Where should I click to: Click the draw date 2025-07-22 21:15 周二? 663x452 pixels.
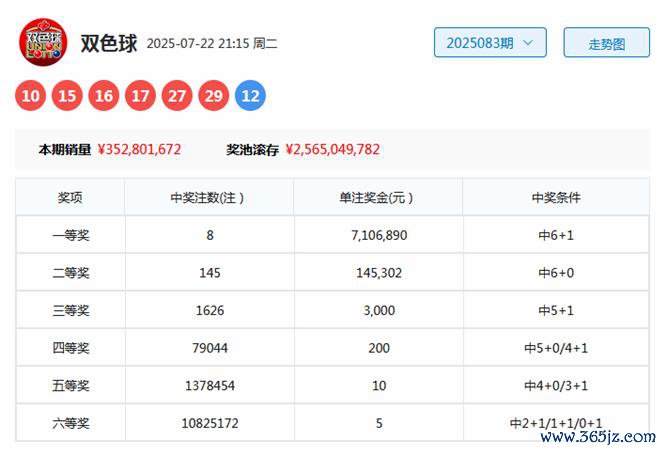pos(212,44)
